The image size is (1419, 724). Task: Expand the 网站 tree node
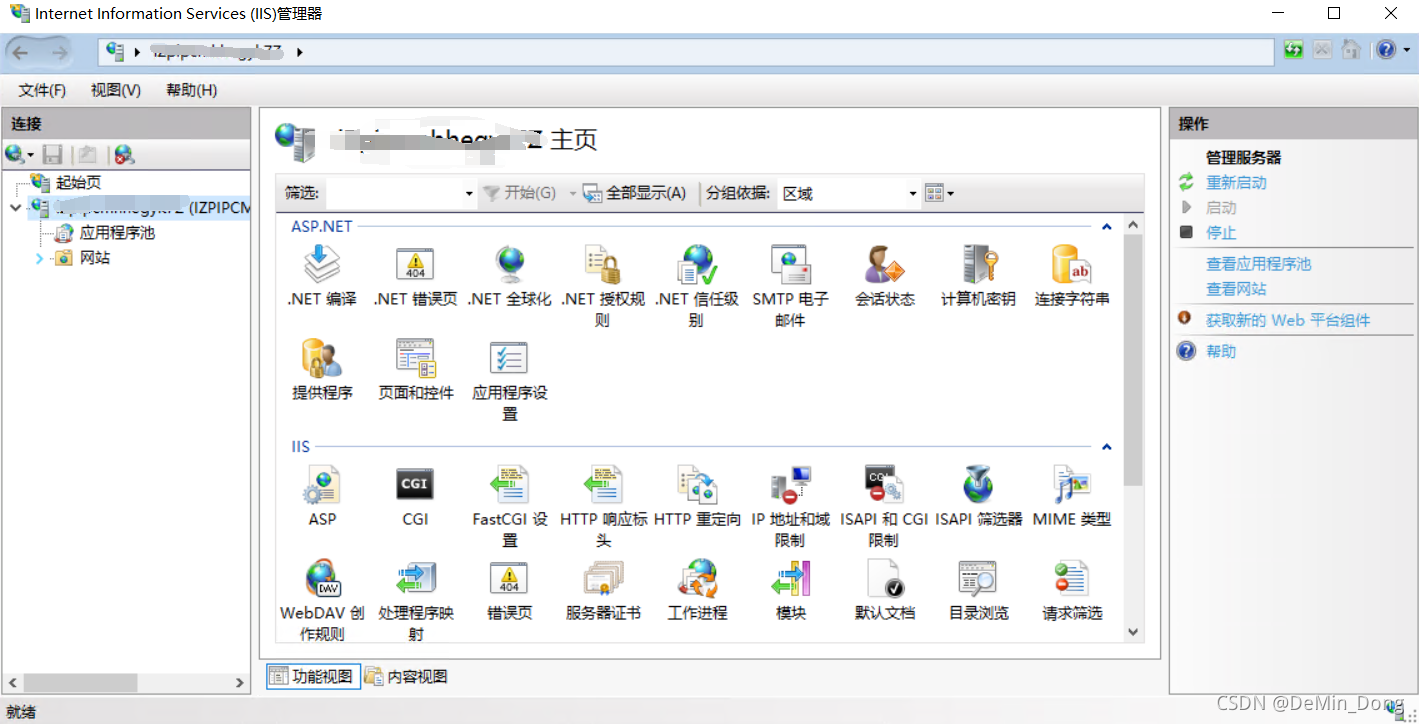pyautogui.click(x=39, y=258)
